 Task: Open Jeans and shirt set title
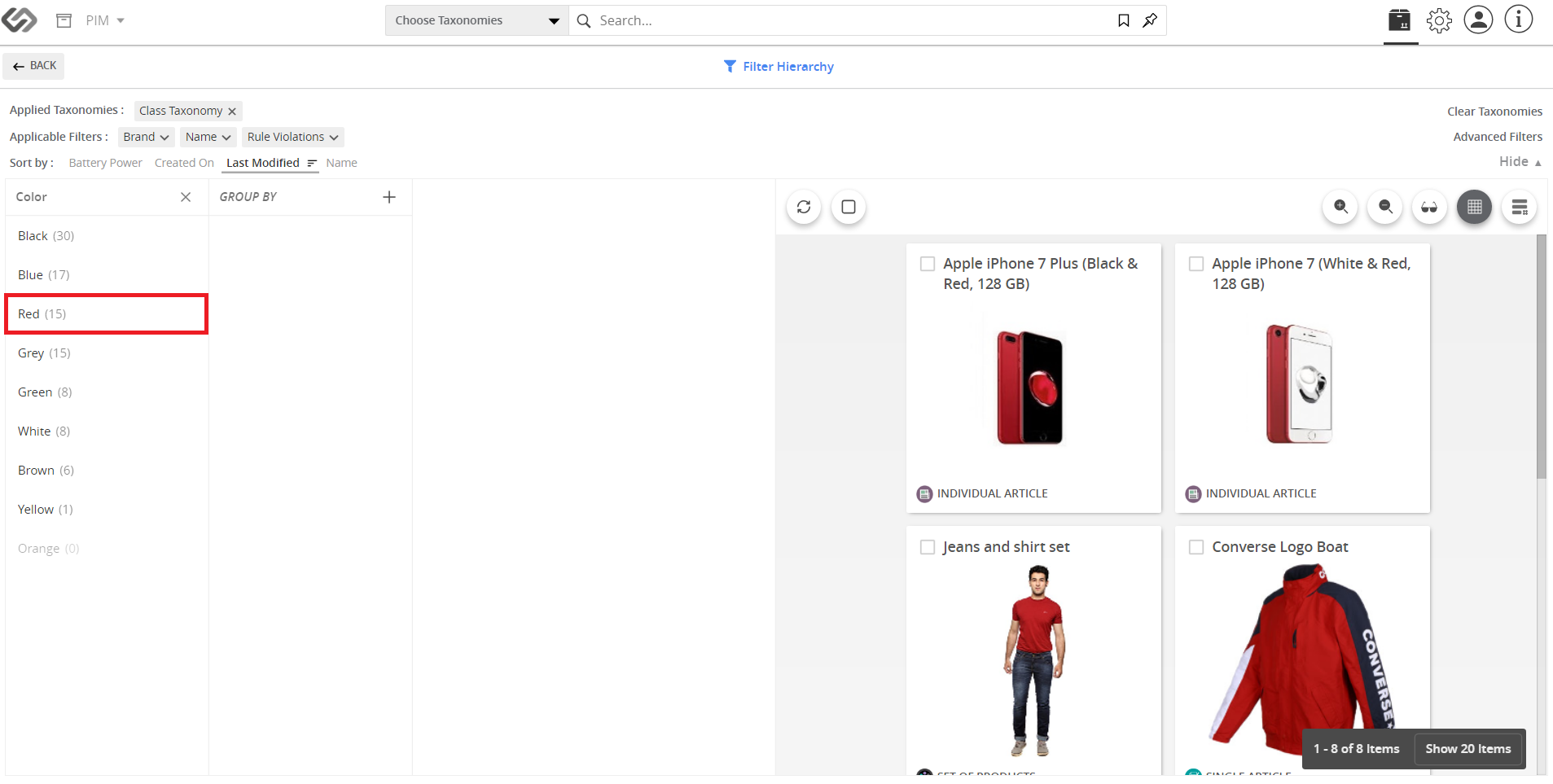1007,547
